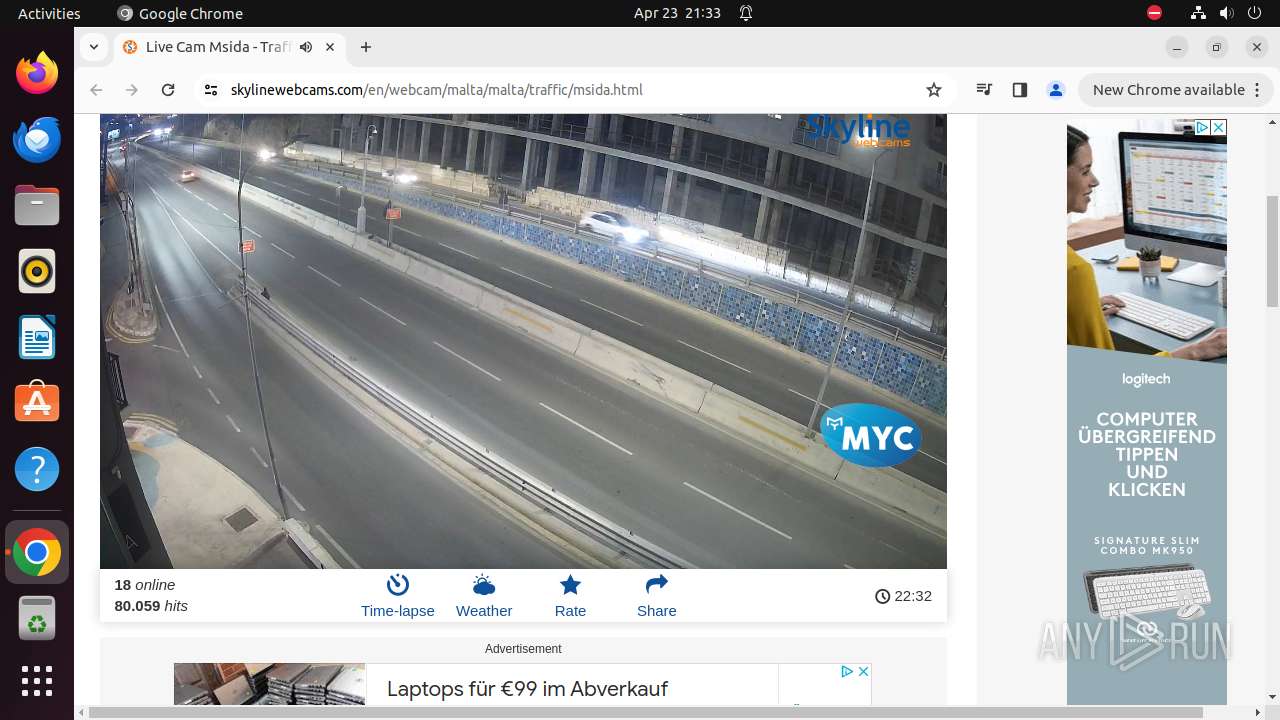Open AdChoices info on bottom laptop ad
Viewport: 1280px width, 720px height.
click(x=847, y=671)
